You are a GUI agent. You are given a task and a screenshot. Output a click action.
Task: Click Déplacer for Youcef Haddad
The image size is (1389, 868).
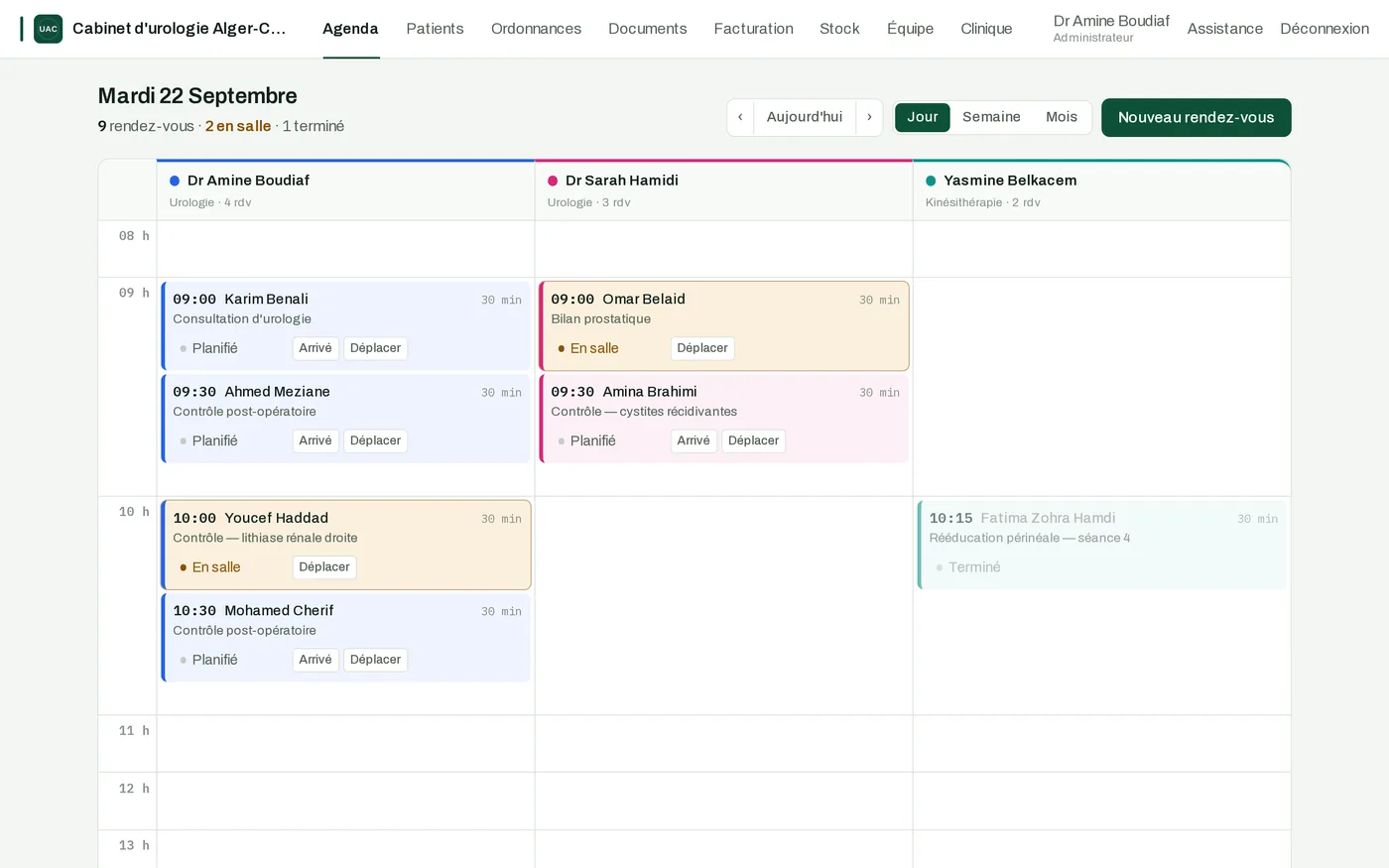pyautogui.click(x=324, y=567)
